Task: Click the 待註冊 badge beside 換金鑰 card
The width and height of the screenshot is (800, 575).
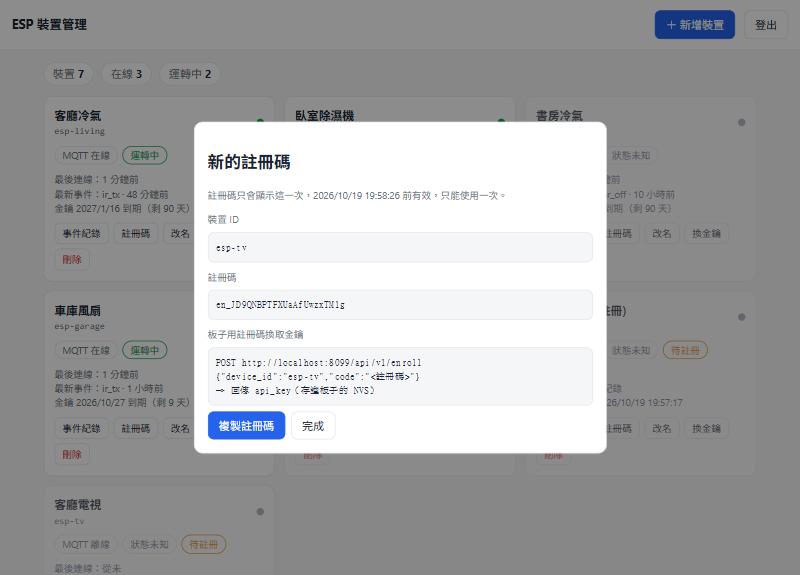Action: pyautogui.click(x=685, y=351)
